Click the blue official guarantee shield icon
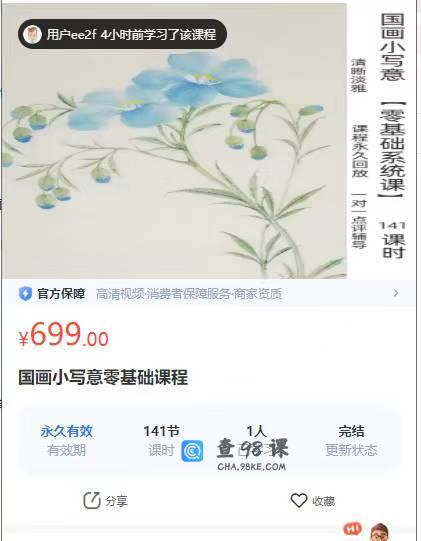The height and width of the screenshot is (541, 421). pyautogui.click(x=25, y=294)
